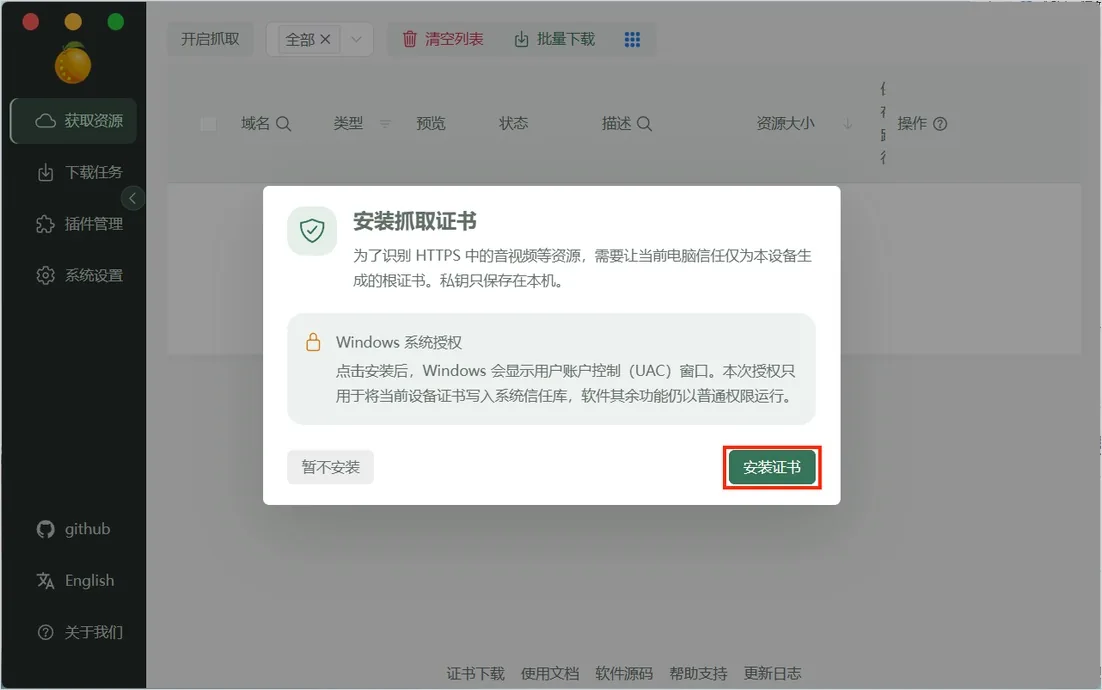Collapse the sidebar with the chevron

tap(133, 198)
